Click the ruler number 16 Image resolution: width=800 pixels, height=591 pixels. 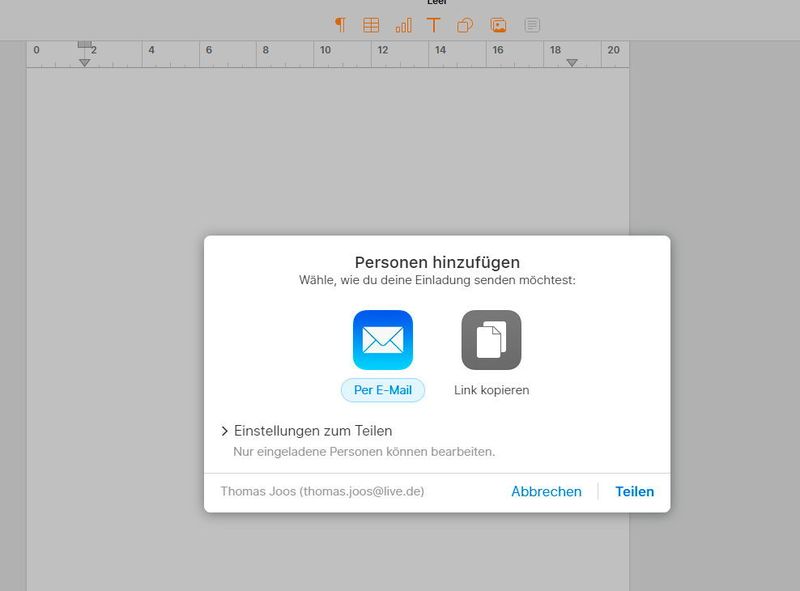tap(498, 50)
